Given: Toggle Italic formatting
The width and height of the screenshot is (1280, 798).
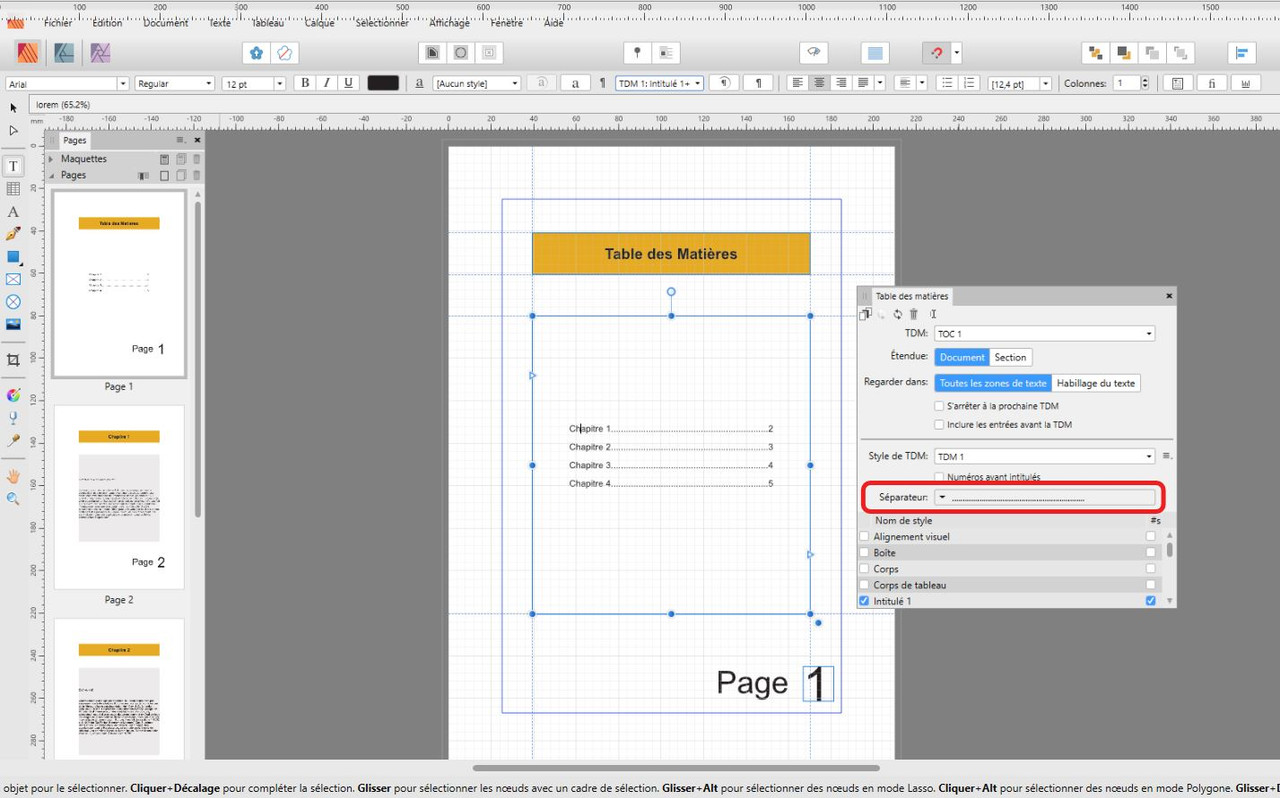Looking at the screenshot, I should pyautogui.click(x=326, y=83).
